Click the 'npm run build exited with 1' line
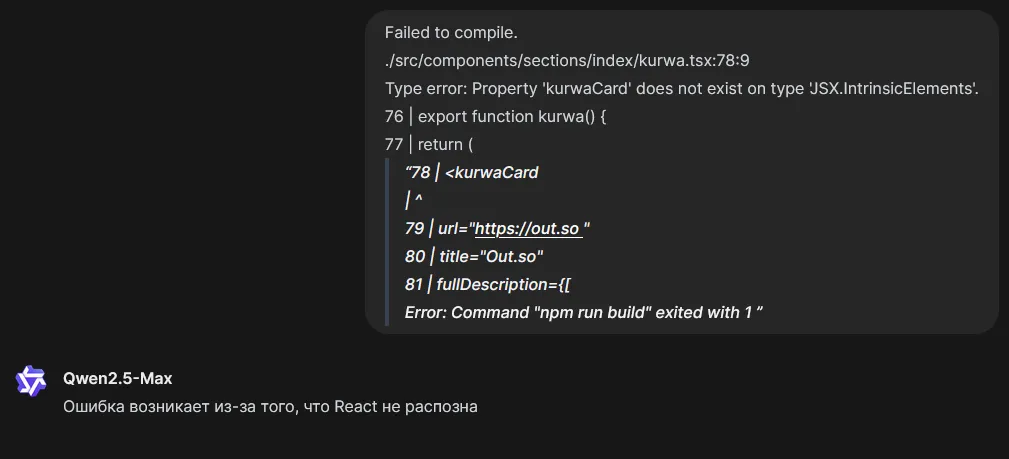 point(584,313)
